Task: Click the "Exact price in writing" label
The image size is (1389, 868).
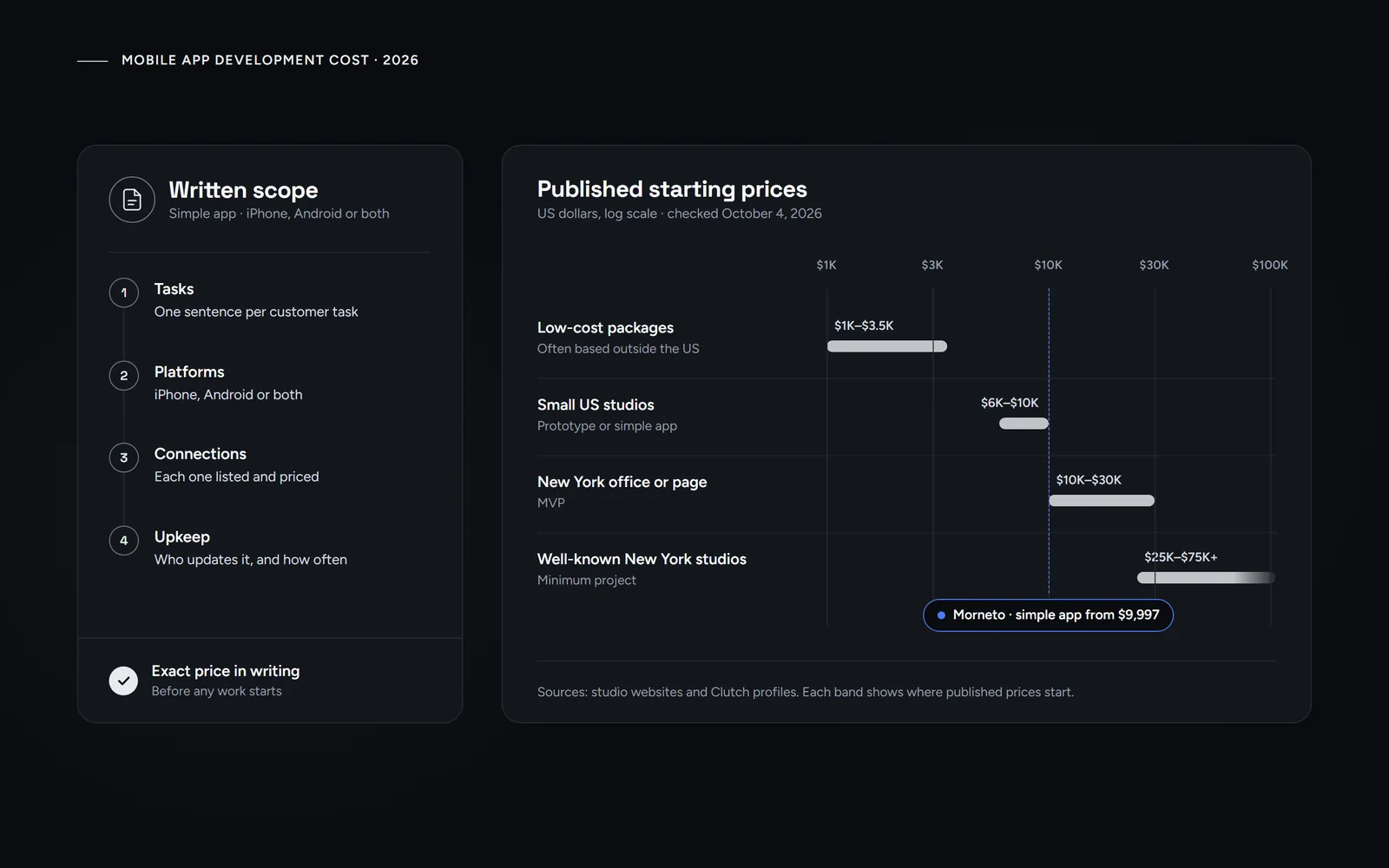Action: pos(226,671)
